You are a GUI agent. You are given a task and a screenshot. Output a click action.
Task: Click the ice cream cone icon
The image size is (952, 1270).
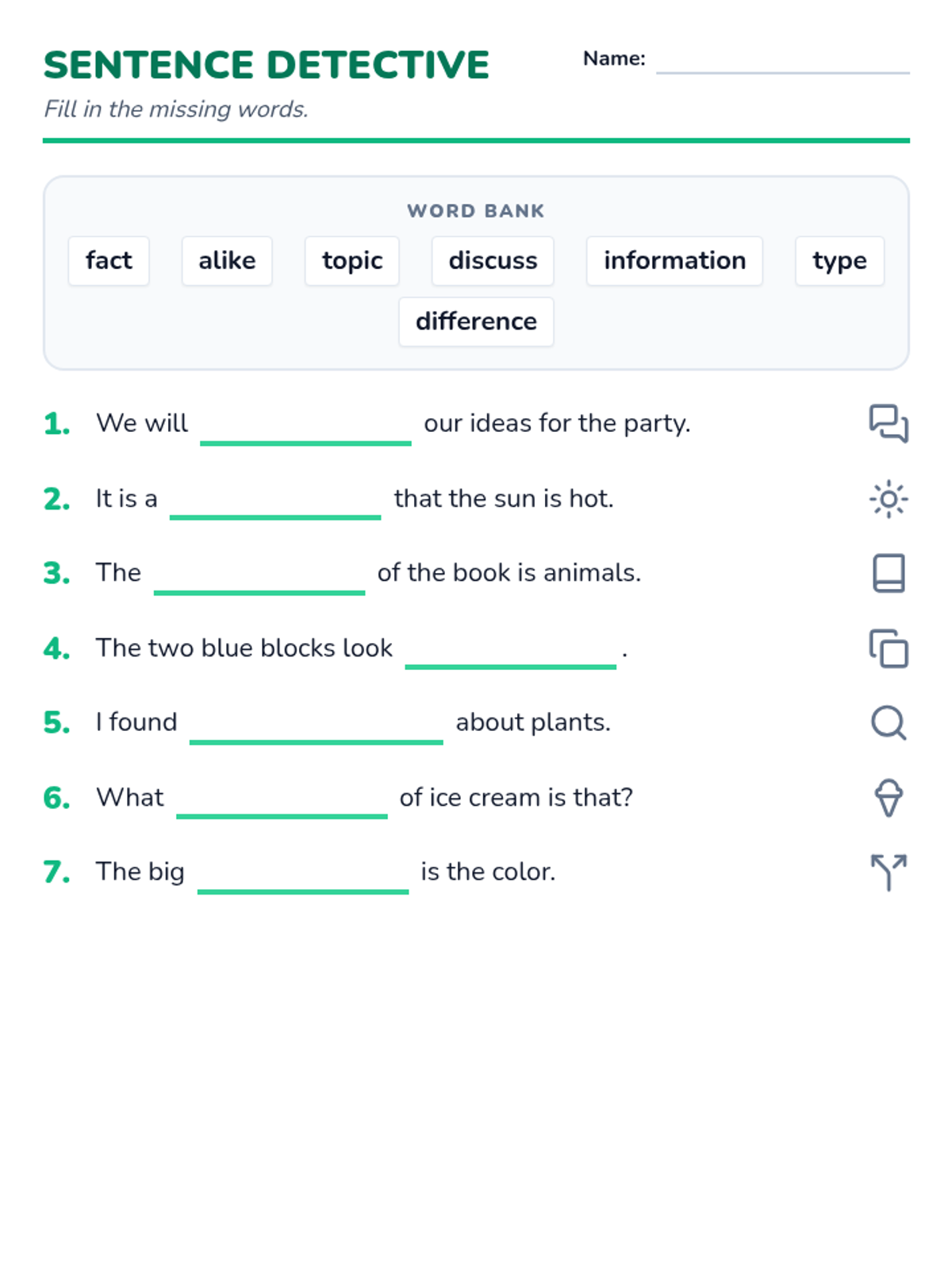(x=889, y=798)
